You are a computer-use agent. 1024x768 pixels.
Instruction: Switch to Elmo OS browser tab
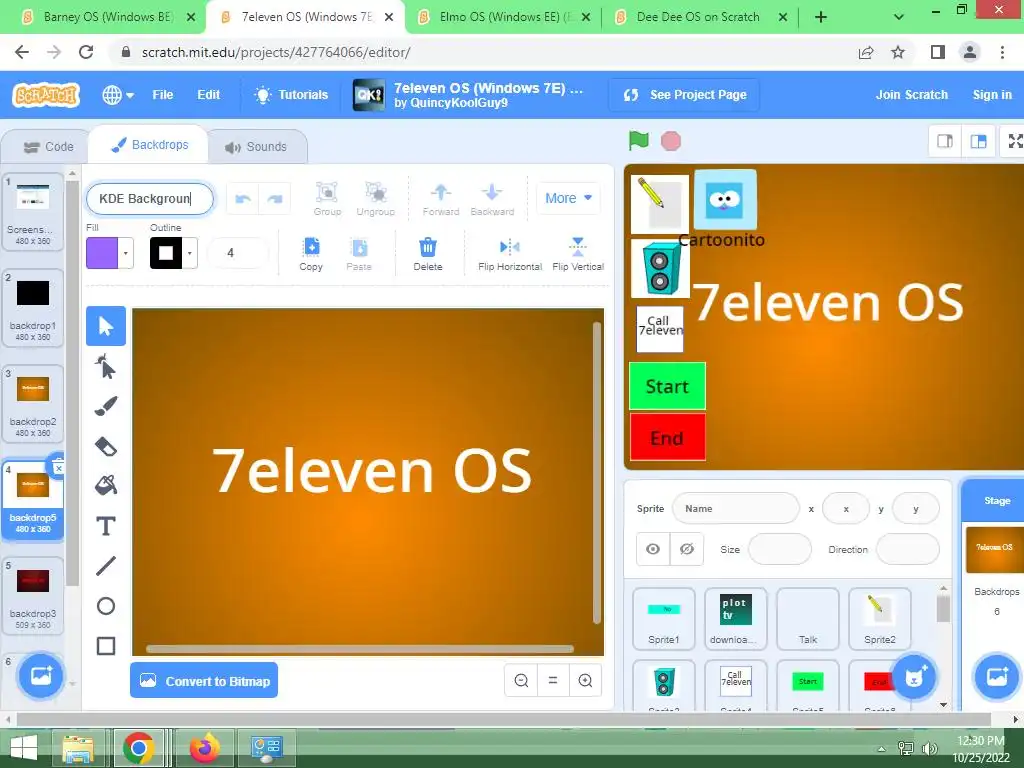click(503, 17)
